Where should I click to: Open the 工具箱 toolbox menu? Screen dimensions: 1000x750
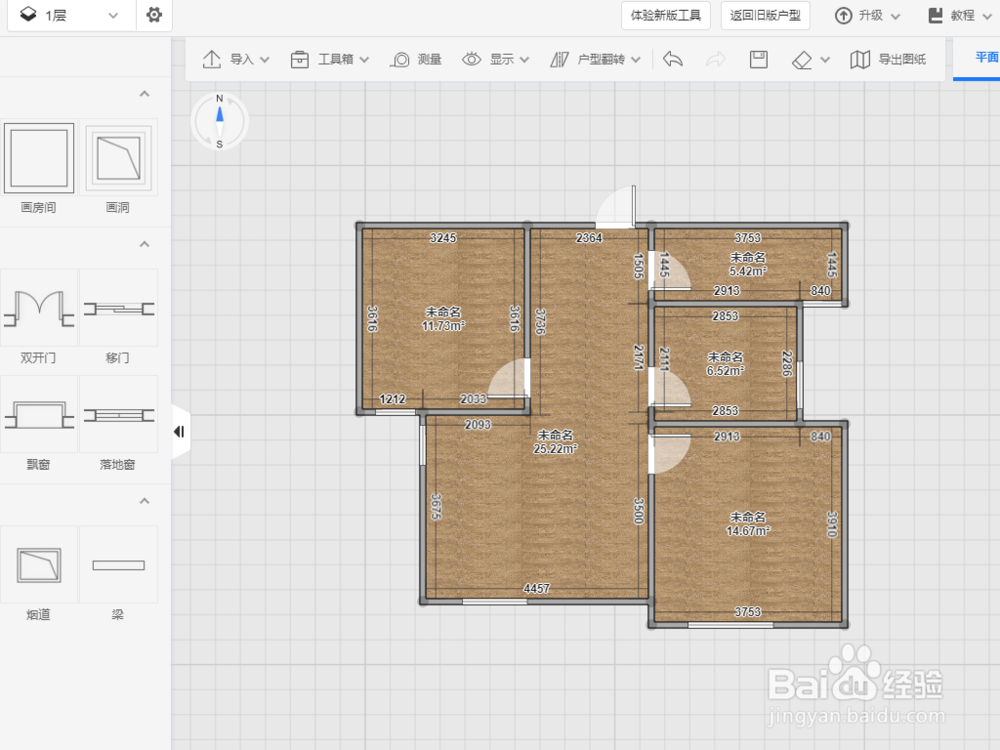click(x=330, y=59)
